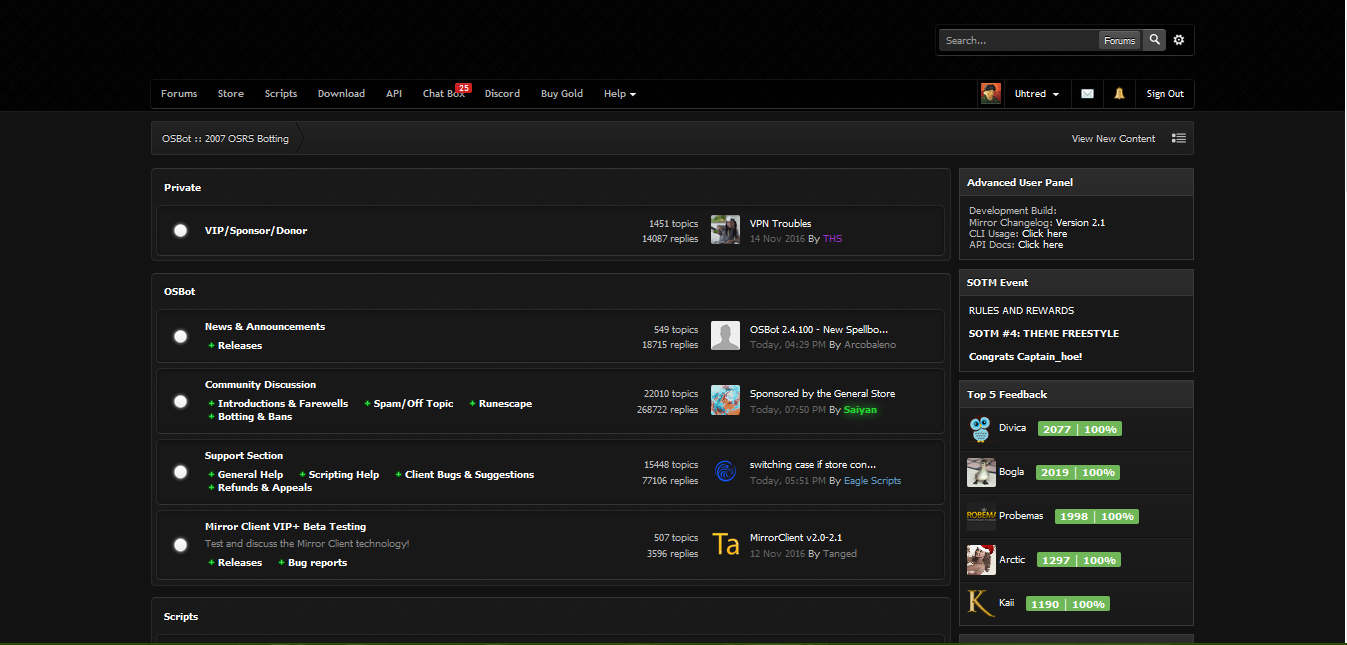Open Releases subforum under News & Announcements
Viewport: 1347px width, 645px height.
click(x=240, y=346)
